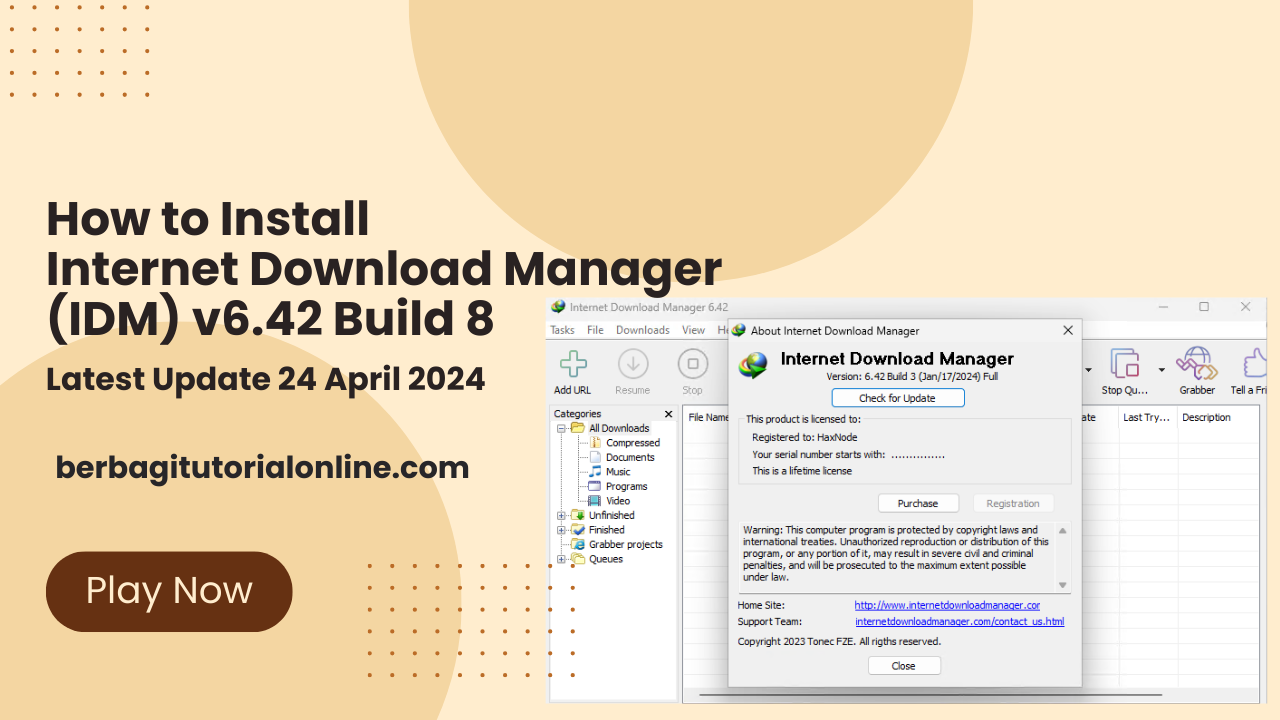The image size is (1280, 720).
Task: Click the File Name column header
Action: point(706,417)
